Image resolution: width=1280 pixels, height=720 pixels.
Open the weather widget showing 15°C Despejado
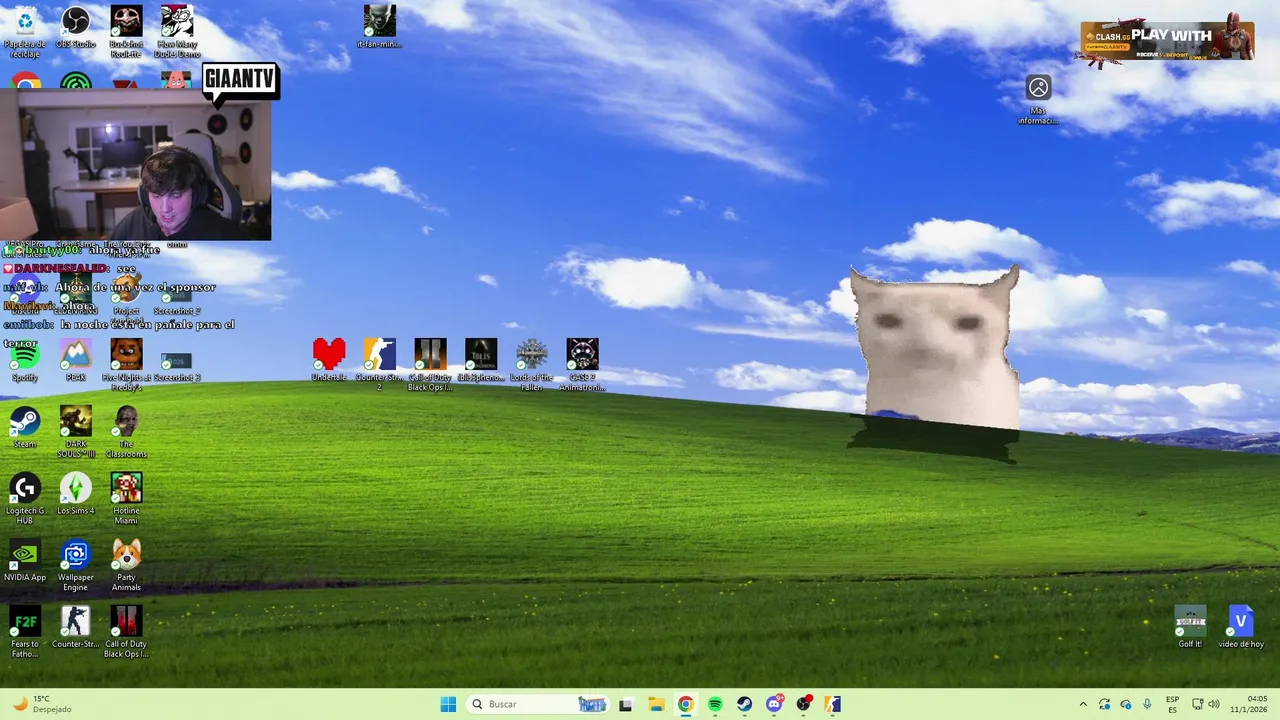pyautogui.click(x=42, y=704)
